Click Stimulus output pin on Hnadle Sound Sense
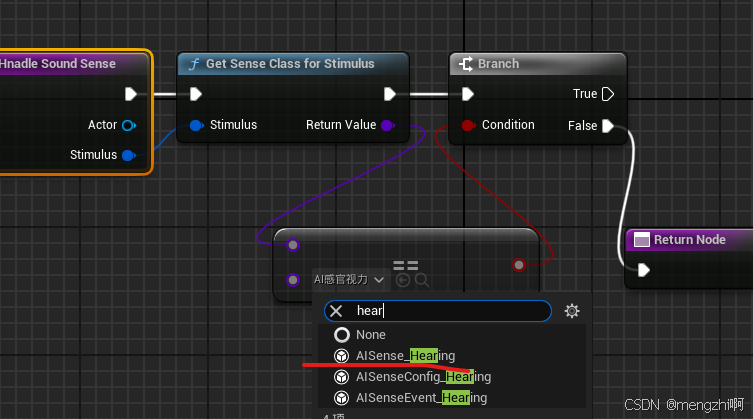 pos(129,155)
